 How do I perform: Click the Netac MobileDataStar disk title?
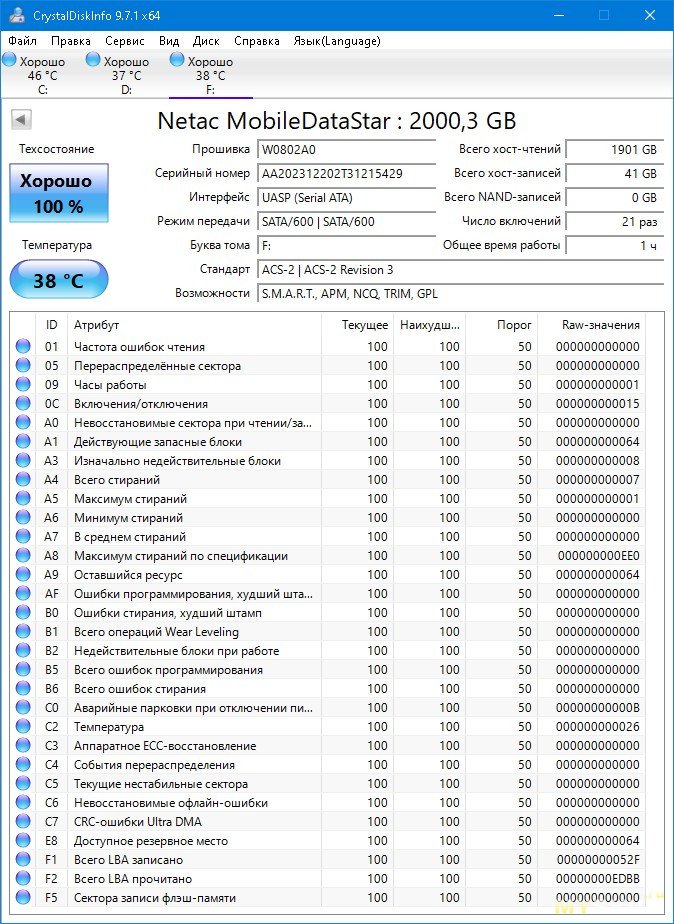coord(336,121)
